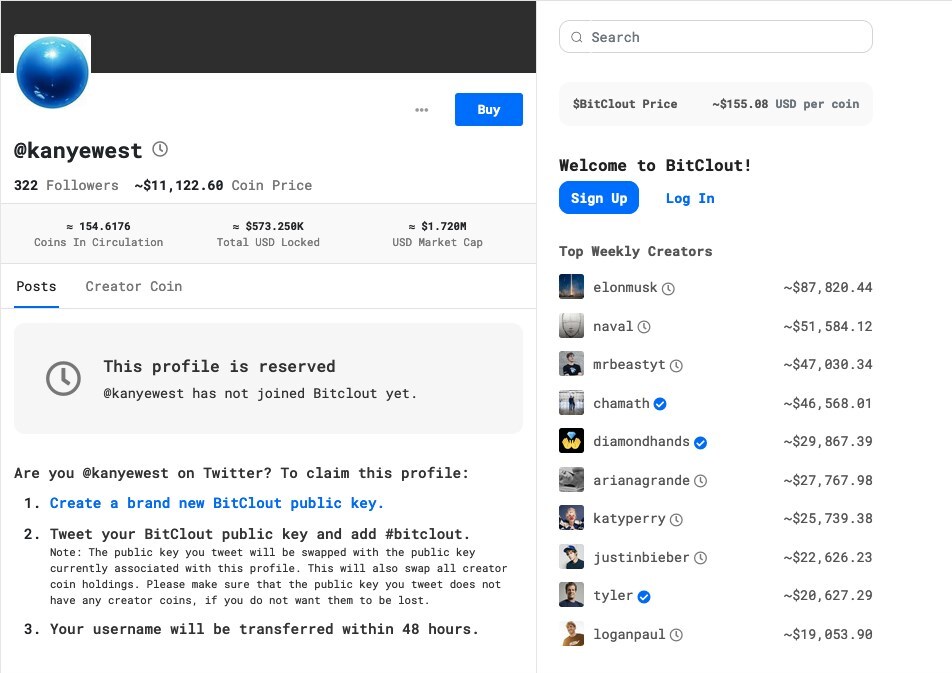Click diamondhands' verified checkmark badge

tap(701, 442)
